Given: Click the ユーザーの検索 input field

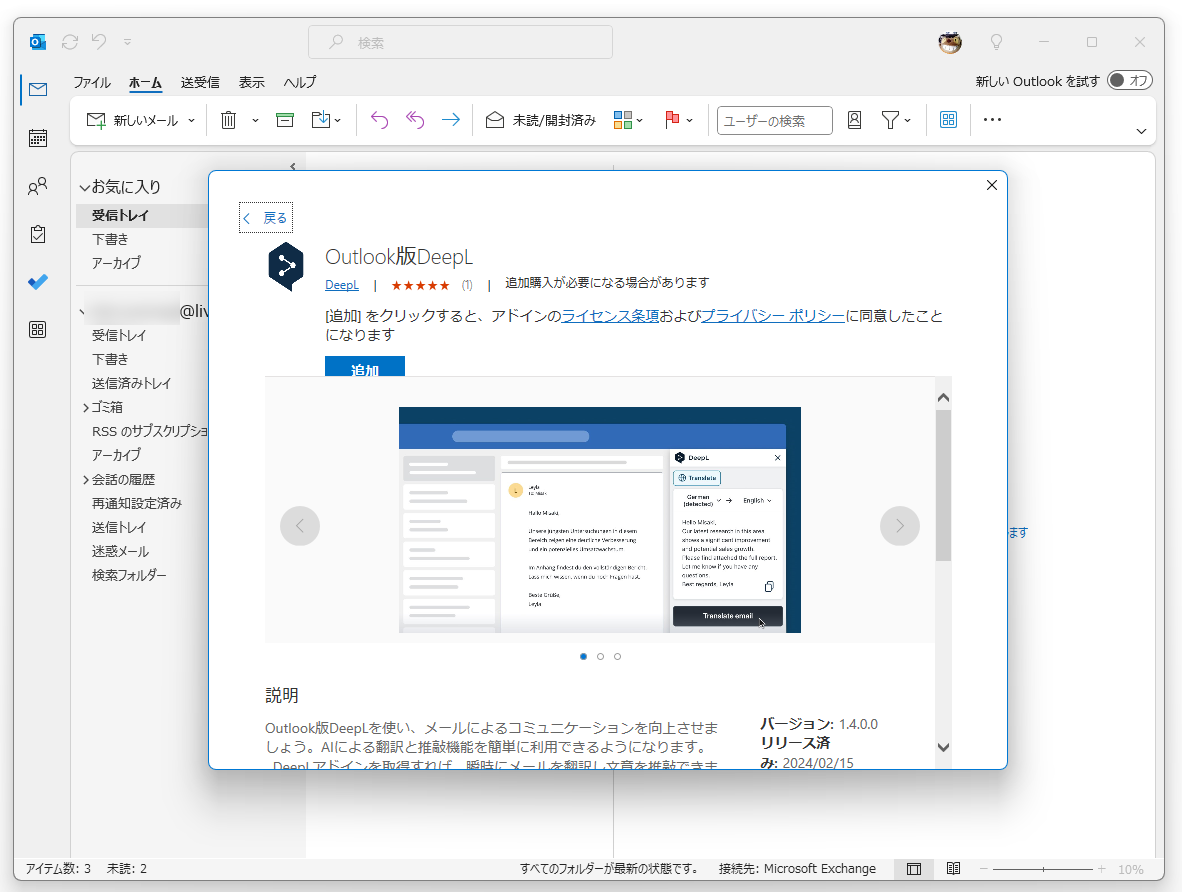Looking at the screenshot, I should 774,120.
